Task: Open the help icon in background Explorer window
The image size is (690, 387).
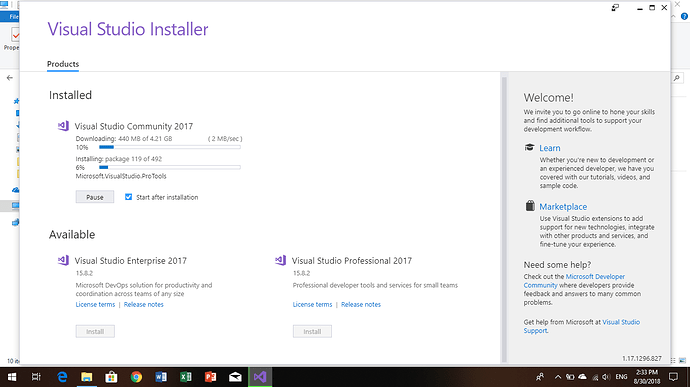Action: click(x=684, y=17)
